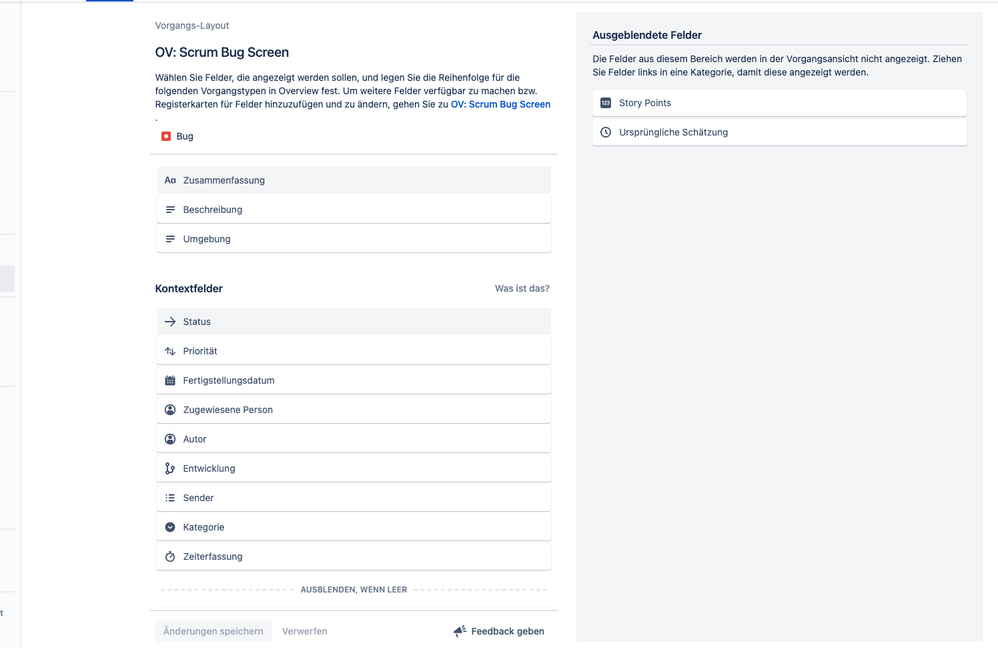Screen dimensions: 998x648
Task: Select the Beschreibung field row
Action: 353,210
